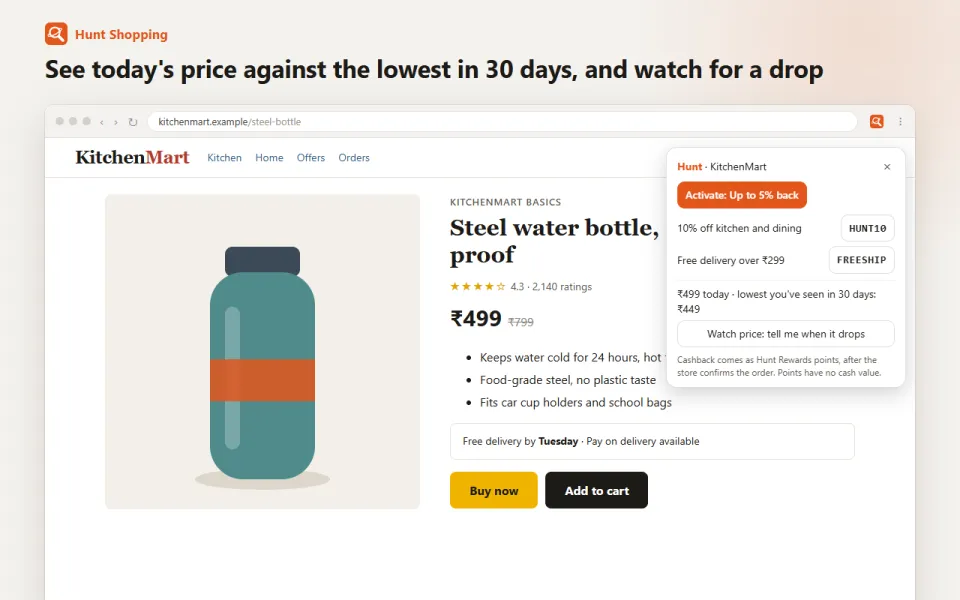
Task: Open the browser three-dot menu
Action: pos(900,121)
